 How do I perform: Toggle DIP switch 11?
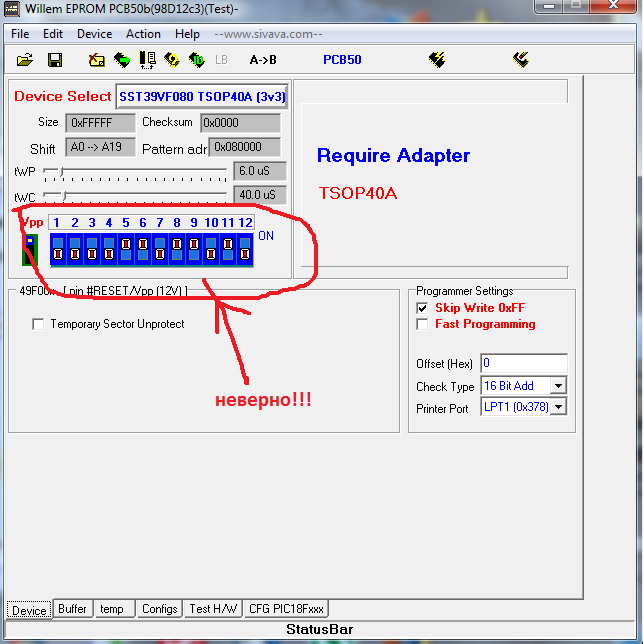[x=228, y=250]
